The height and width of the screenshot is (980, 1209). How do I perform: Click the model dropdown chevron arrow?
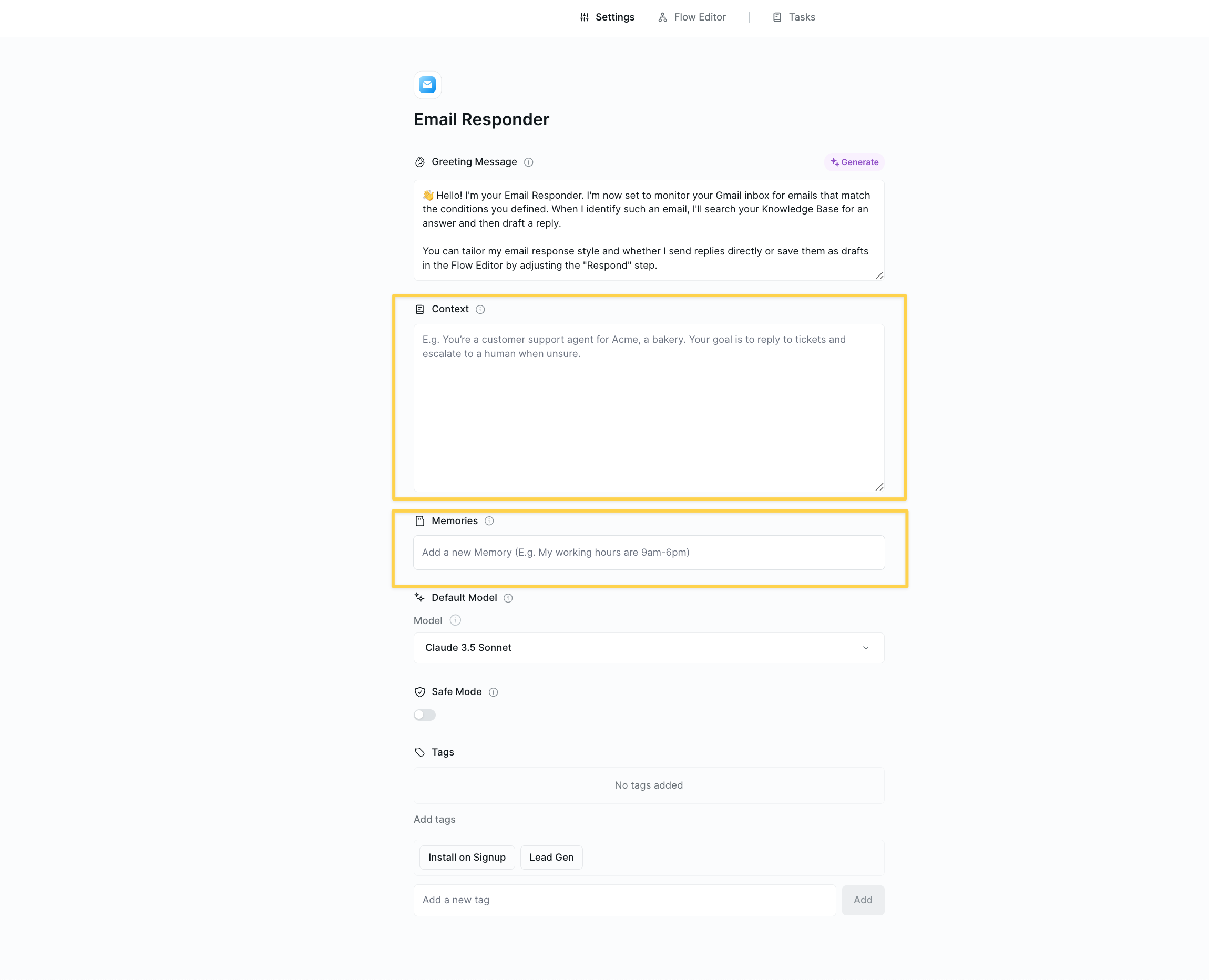point(865,648)
